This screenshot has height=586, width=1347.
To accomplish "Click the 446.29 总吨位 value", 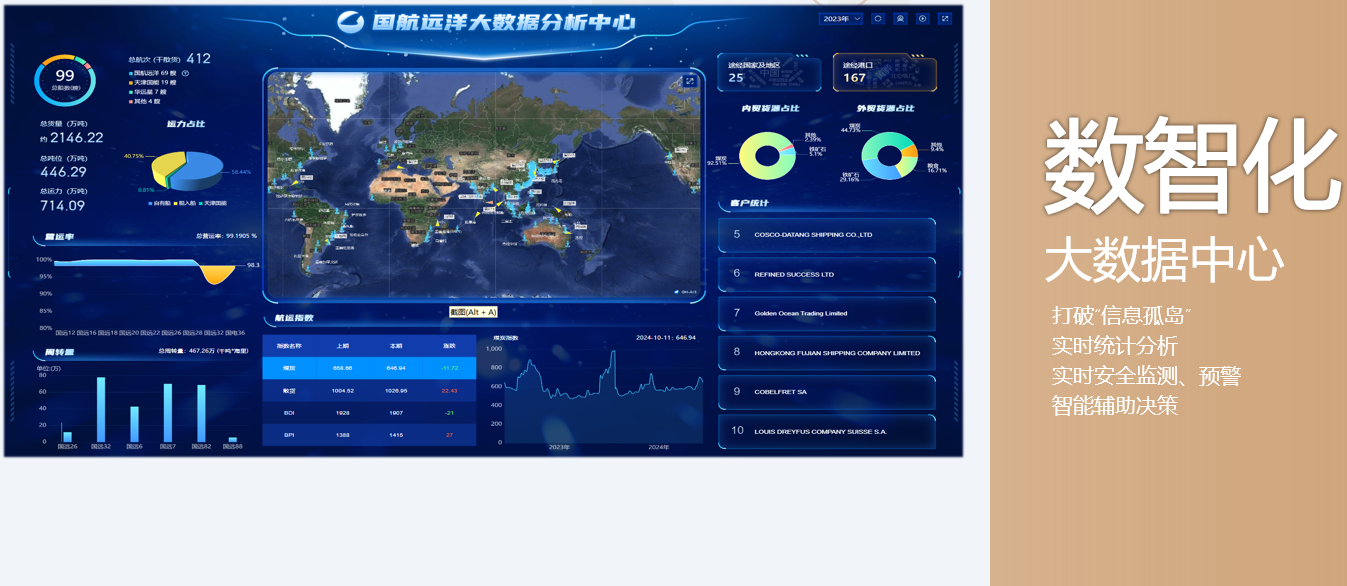I will tap(63, 172).
